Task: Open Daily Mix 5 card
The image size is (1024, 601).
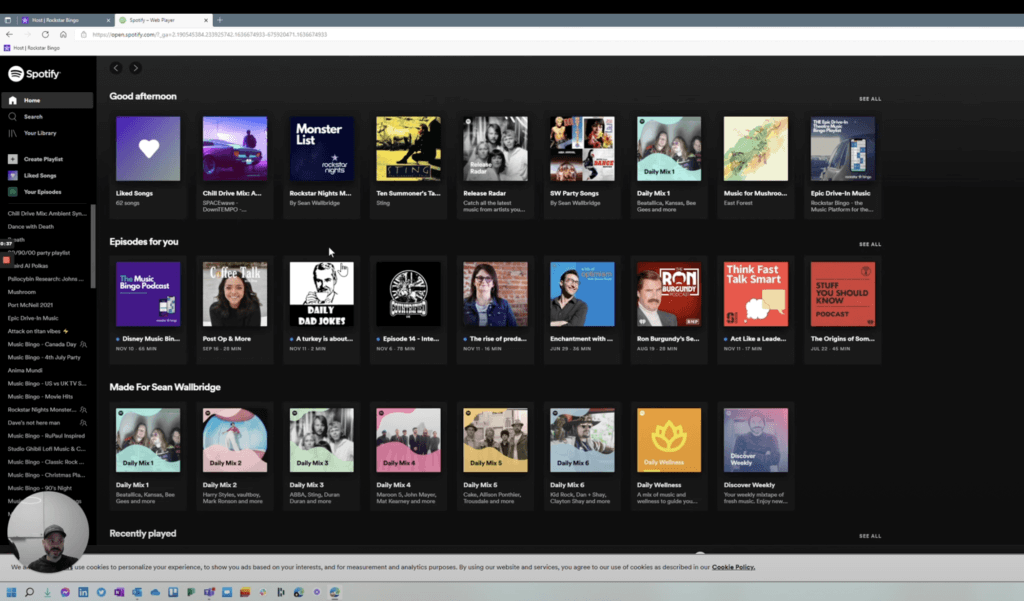Action: point(495,456)
